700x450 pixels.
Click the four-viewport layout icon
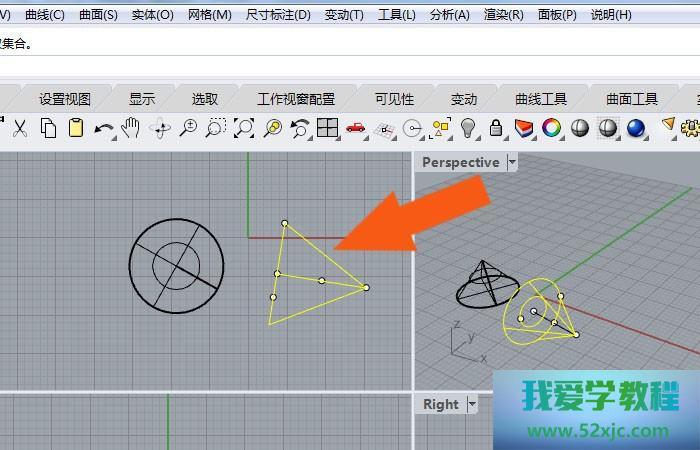[x=327, y=128]
